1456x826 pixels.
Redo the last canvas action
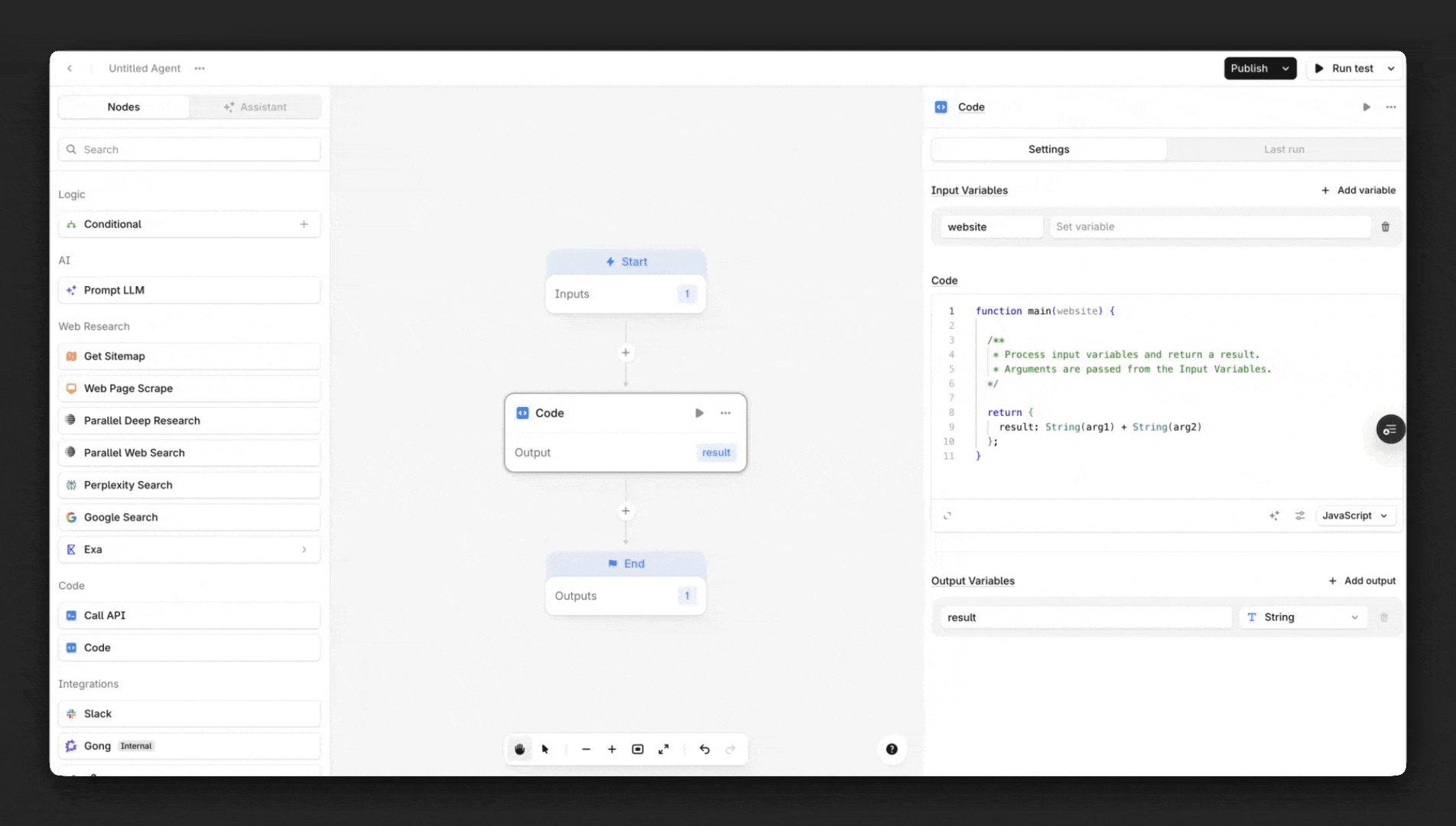point(730,750)
